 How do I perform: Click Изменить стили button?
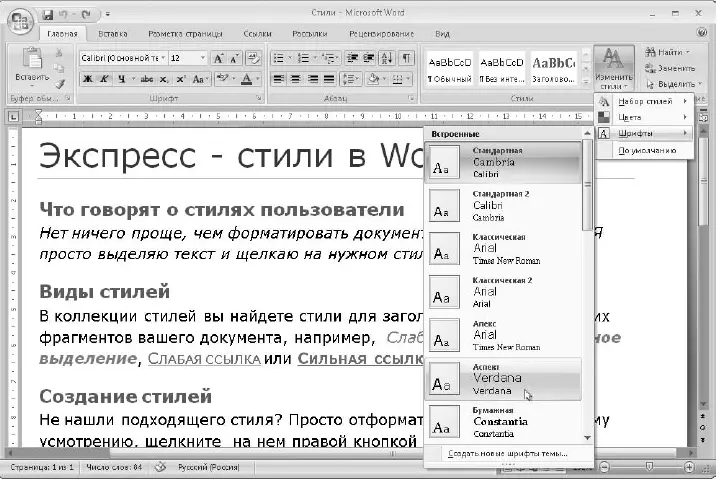(614, 68)
